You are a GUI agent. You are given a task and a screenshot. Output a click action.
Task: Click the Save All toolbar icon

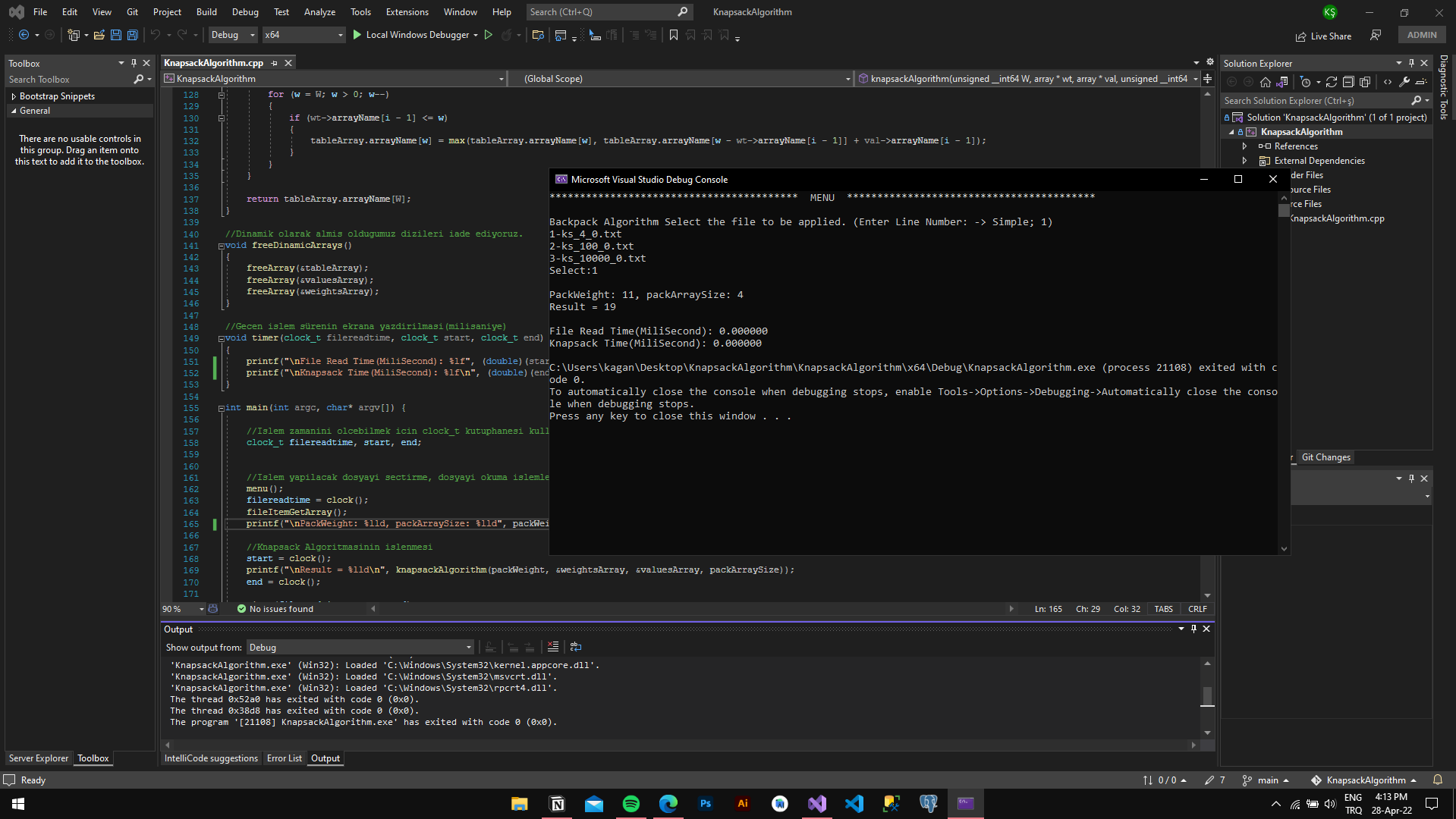coord(133,35)
